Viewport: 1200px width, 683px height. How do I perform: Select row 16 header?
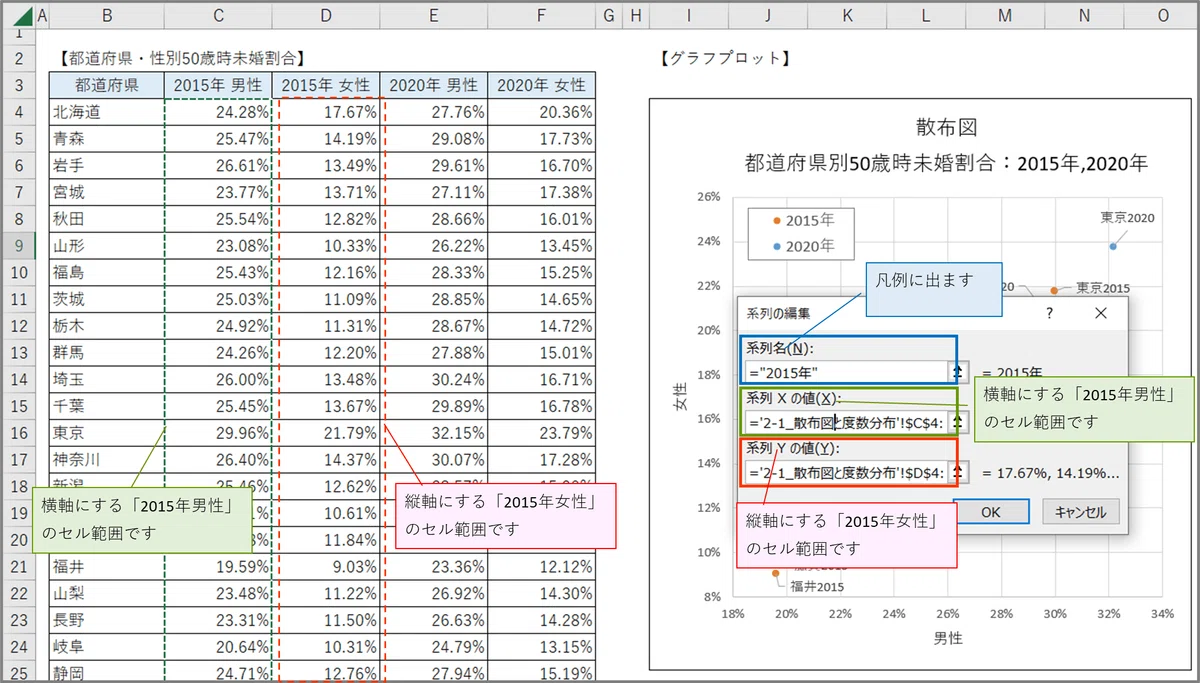pyautogui.click(x=17, y=432)
